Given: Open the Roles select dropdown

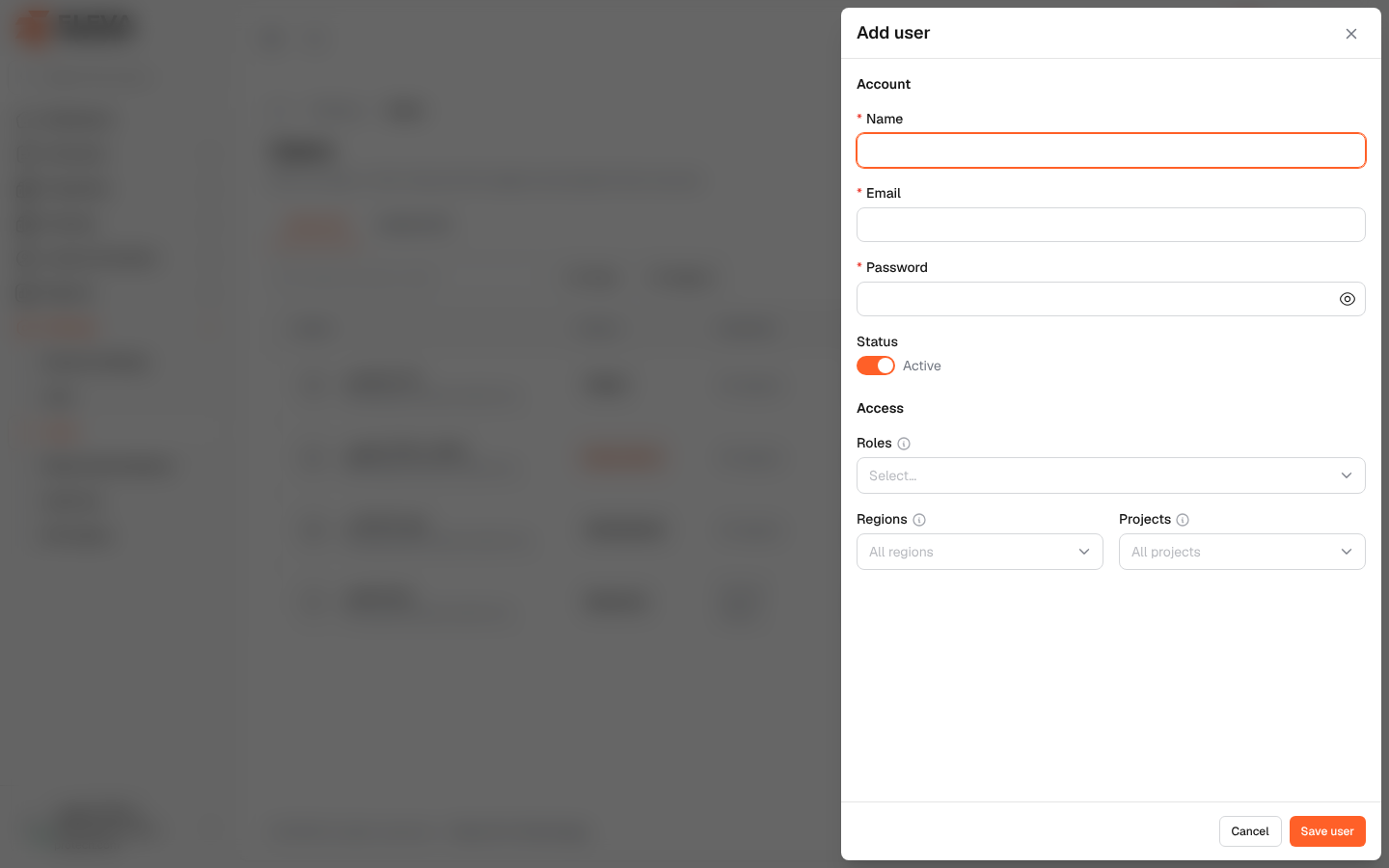Looking at the screenshot, I should pos(1111,475).
